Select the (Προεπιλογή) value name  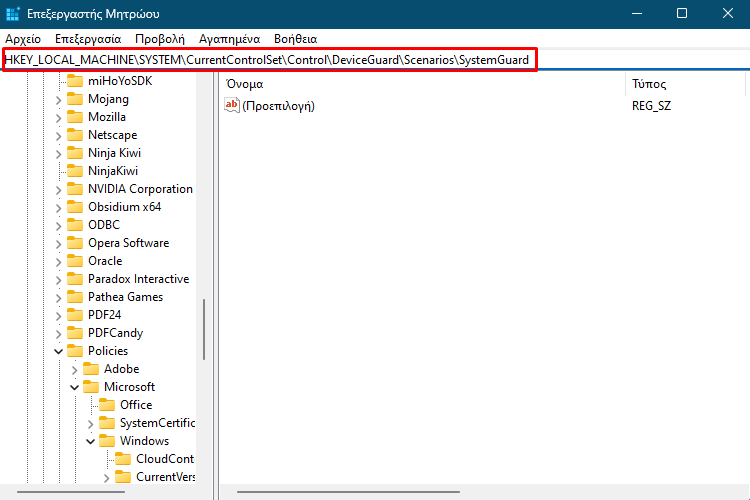[278, 106]
